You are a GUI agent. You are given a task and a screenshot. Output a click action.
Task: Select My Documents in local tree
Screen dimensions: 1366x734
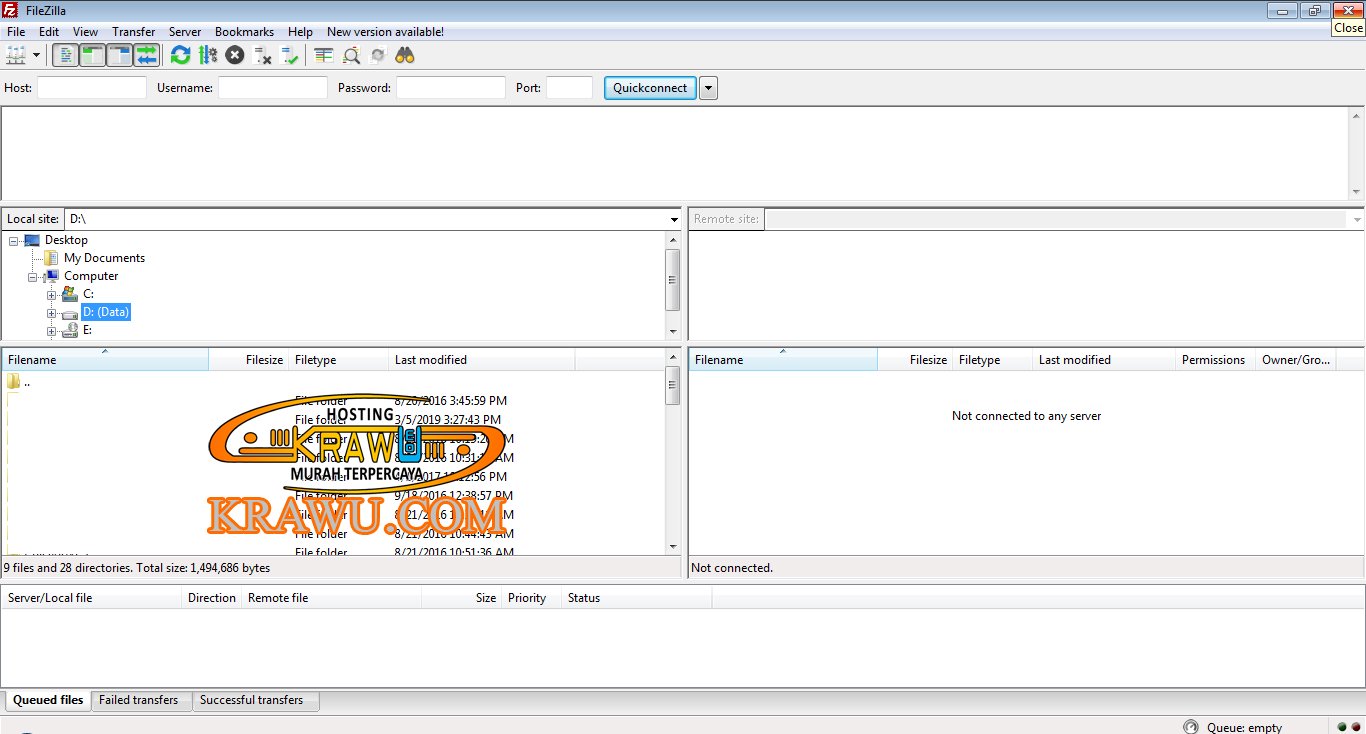(104, 258)
